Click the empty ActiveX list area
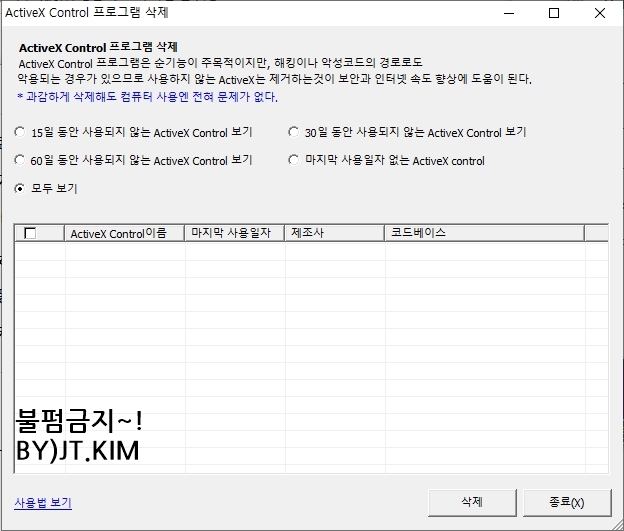Image resolution: width=624 pixels, height=531 pixels. coord(310,330)
